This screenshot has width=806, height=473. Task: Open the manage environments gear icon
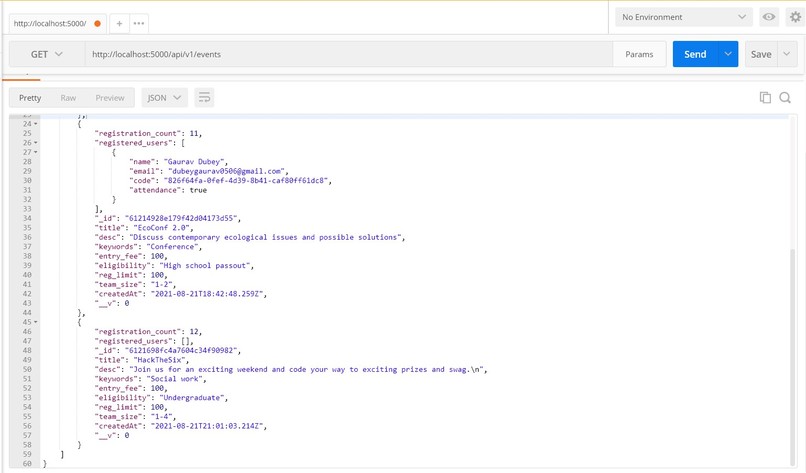795,17
